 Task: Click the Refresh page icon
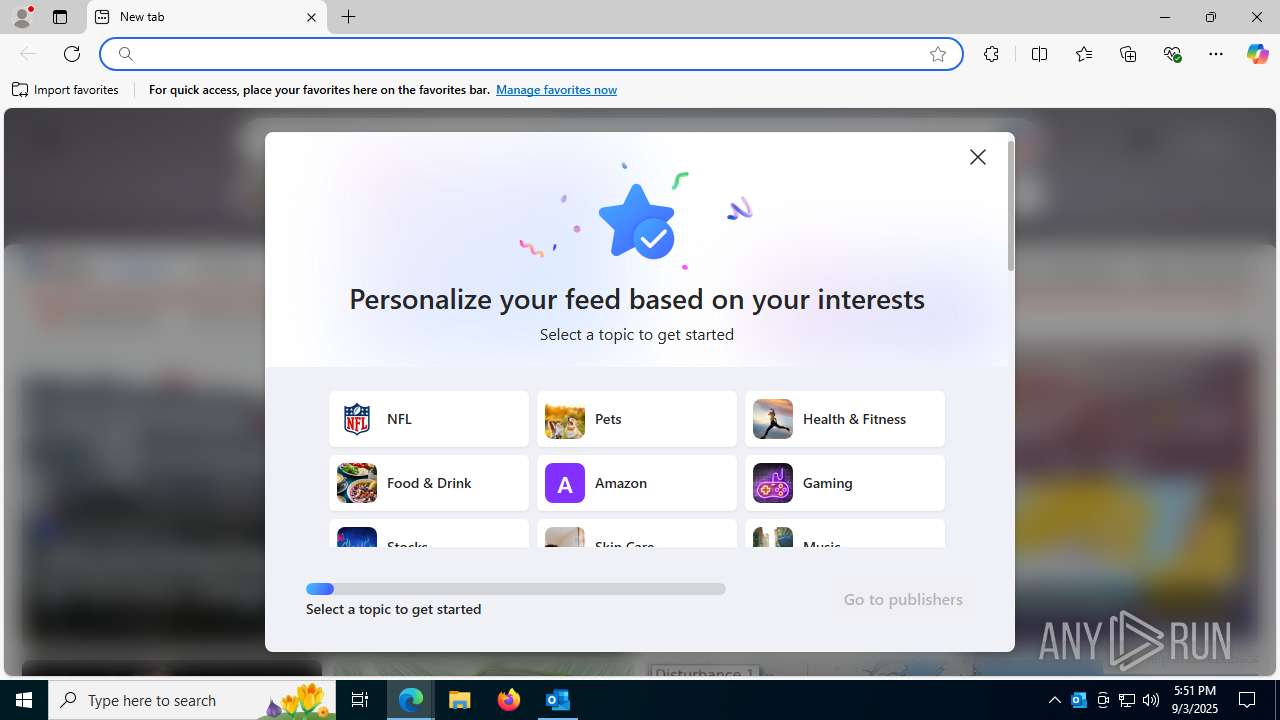pyautogui.click(x=72, y=54)
